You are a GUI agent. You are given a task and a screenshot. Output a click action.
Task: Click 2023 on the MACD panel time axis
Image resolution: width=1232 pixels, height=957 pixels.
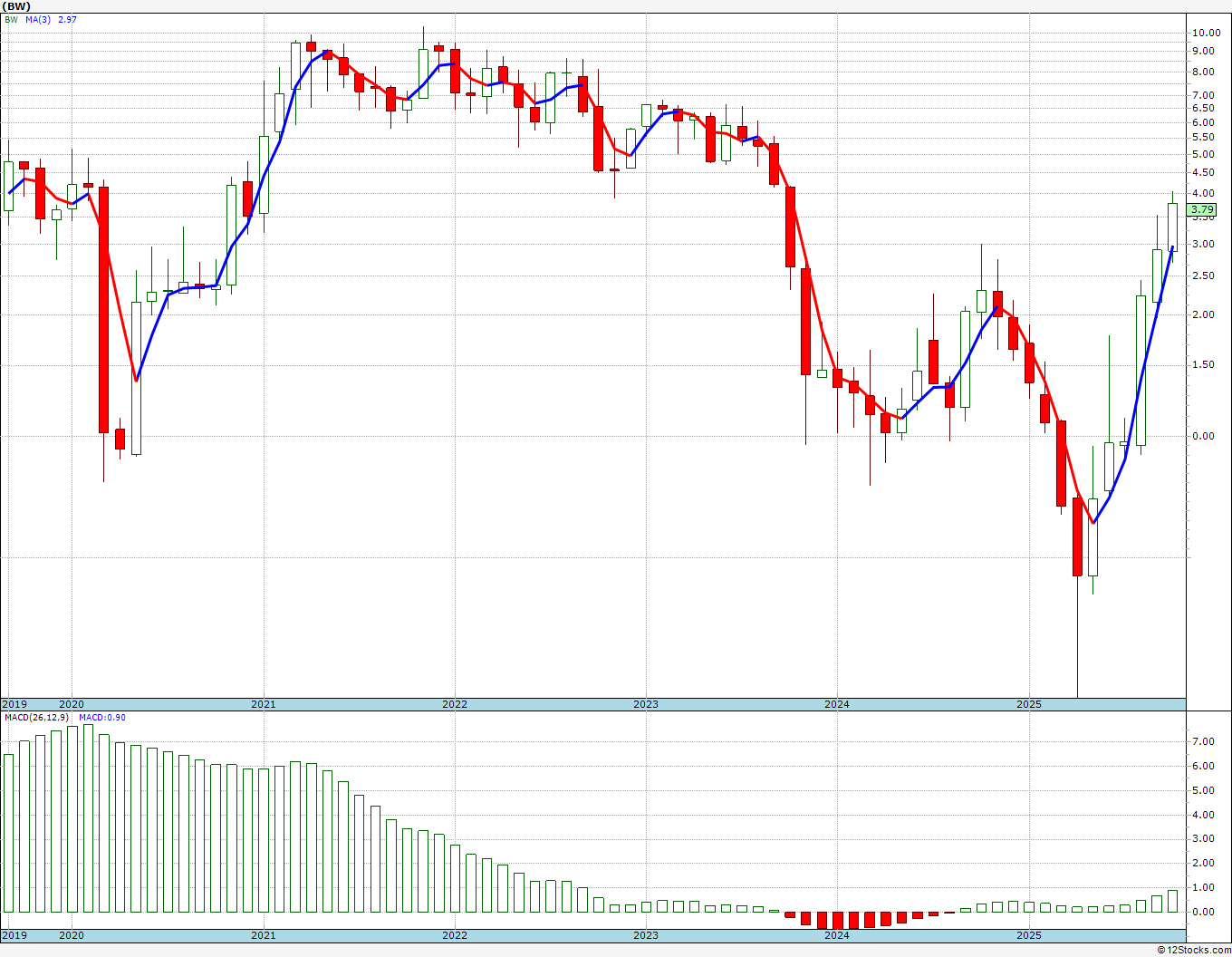(646, 935)
